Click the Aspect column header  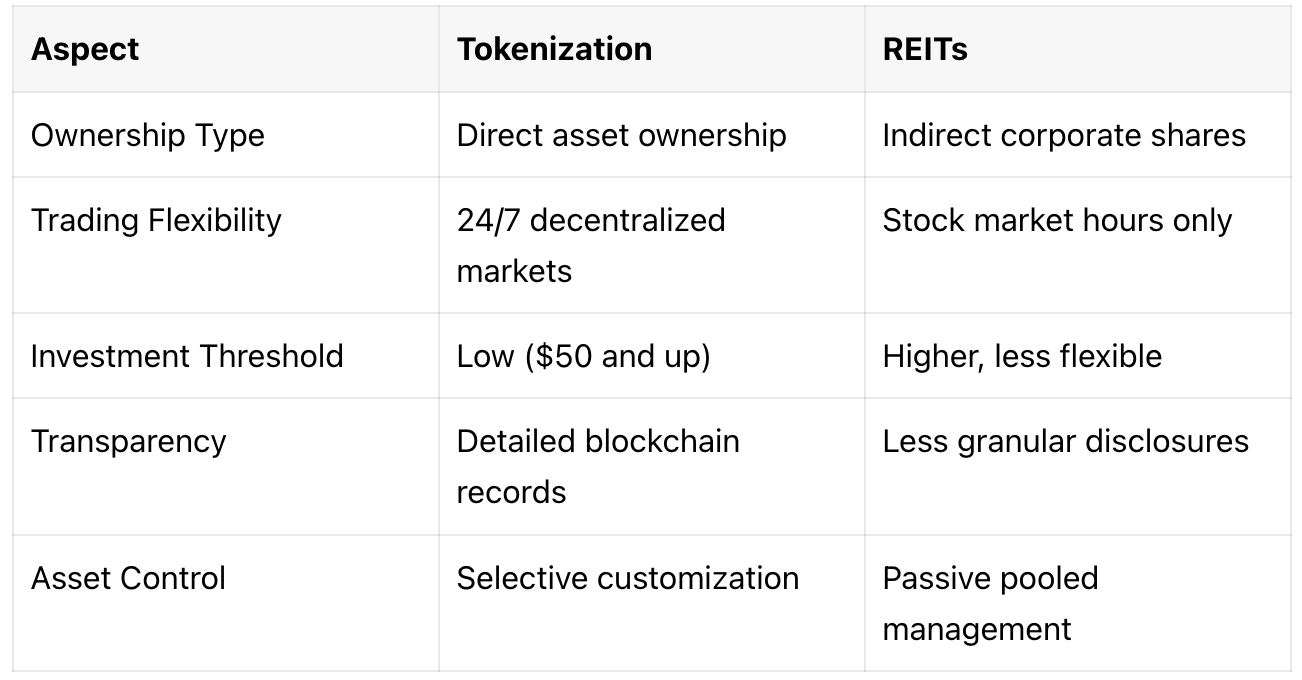point(85,50)
